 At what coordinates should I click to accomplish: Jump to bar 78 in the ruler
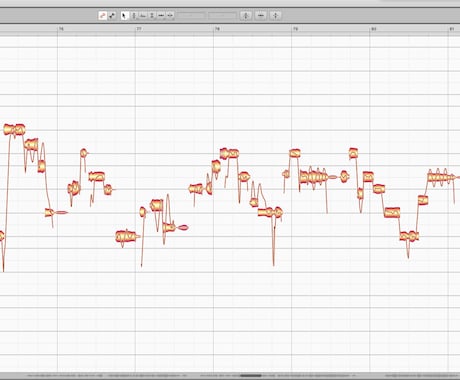pos(217,29)
